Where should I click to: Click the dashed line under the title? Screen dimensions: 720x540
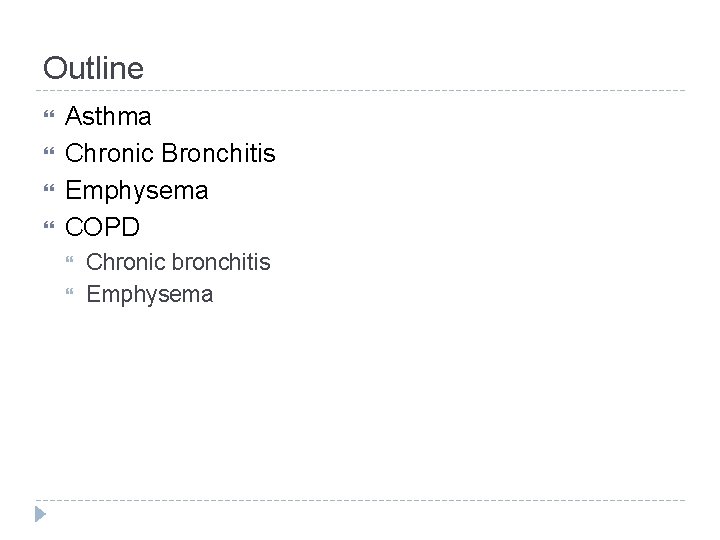[360, 91]
